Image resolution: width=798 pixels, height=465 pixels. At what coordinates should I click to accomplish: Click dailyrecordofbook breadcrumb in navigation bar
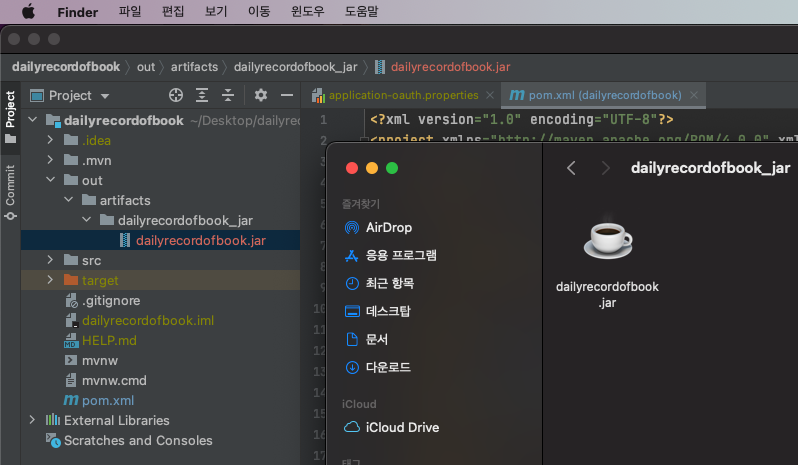pos(66,67)
